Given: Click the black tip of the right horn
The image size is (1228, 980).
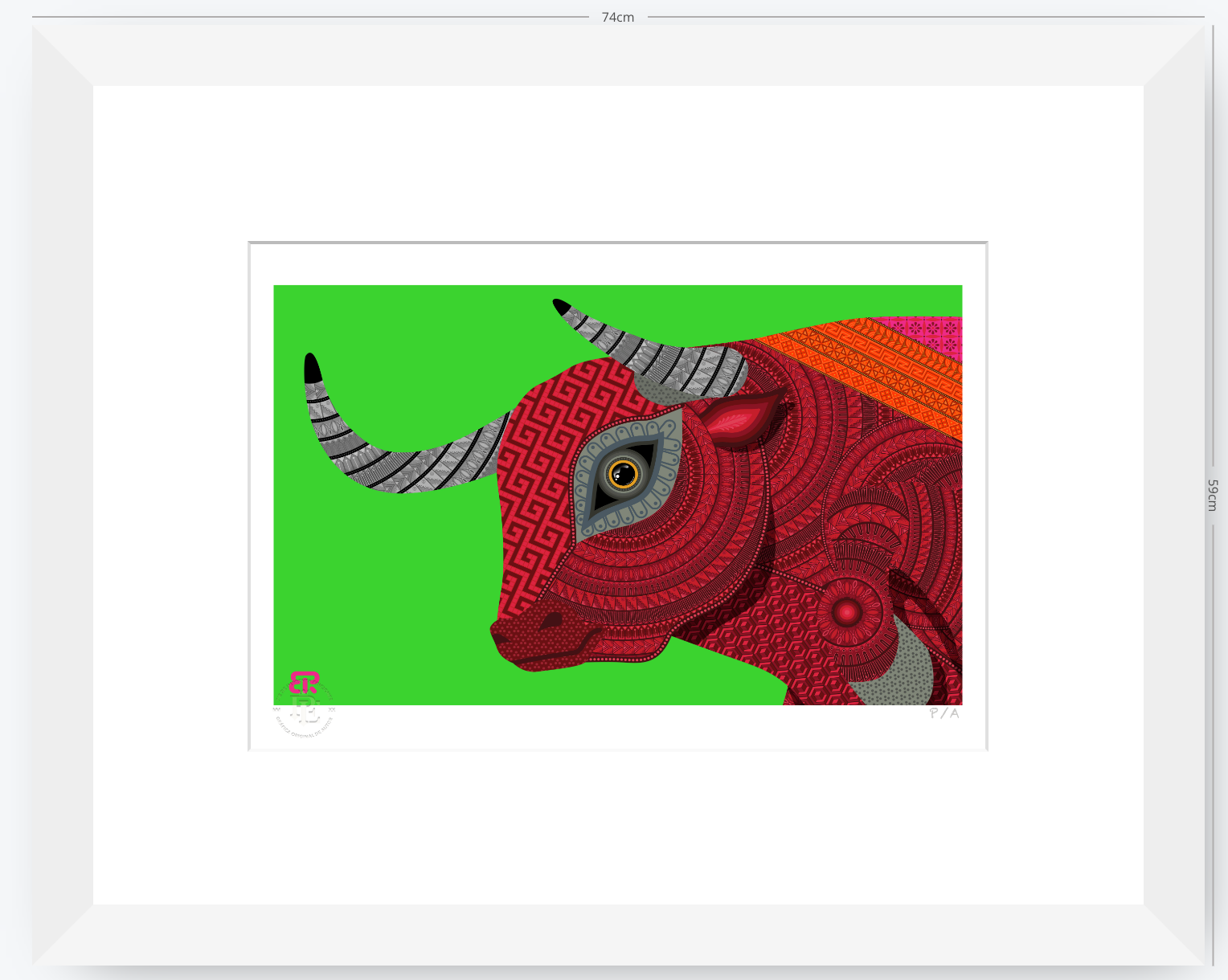Looking at the screenshot, I should point(561,306).
